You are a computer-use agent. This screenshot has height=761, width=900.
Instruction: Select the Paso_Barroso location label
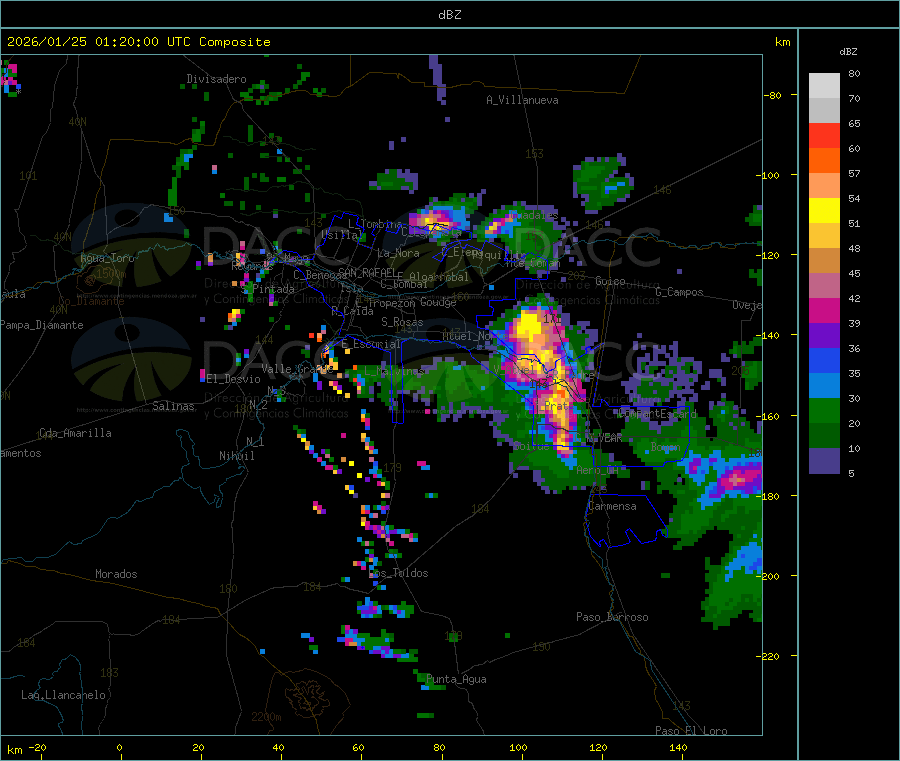[x=612, y=617]
